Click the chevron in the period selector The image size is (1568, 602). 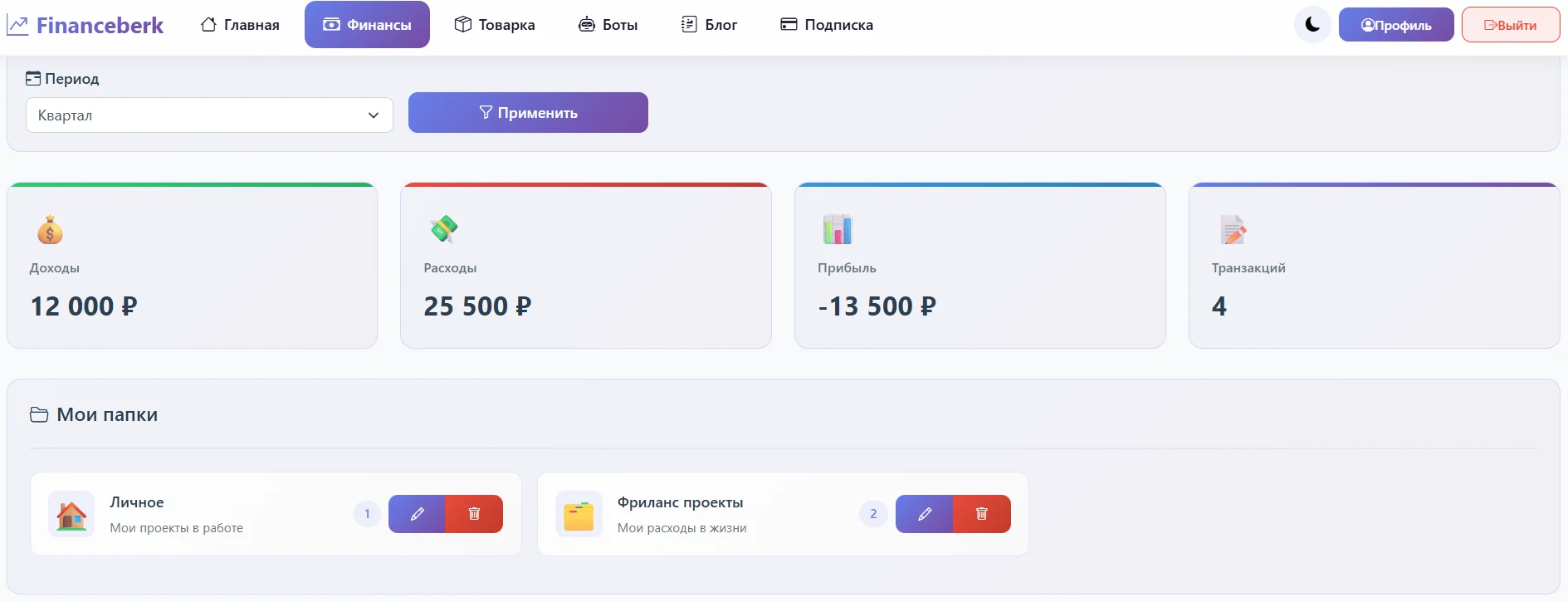point(374,115)
